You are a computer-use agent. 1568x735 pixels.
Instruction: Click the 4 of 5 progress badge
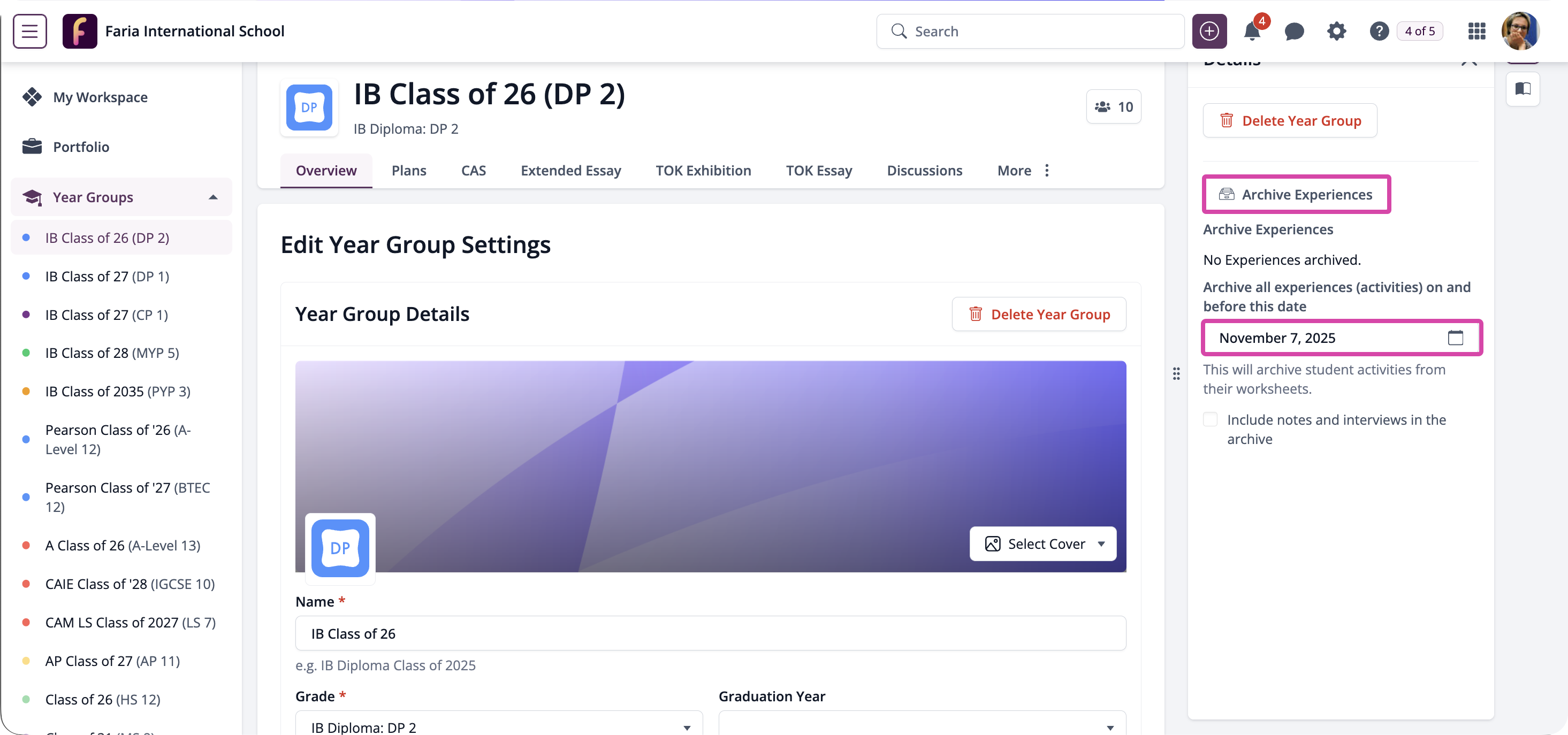[1419, 31]
